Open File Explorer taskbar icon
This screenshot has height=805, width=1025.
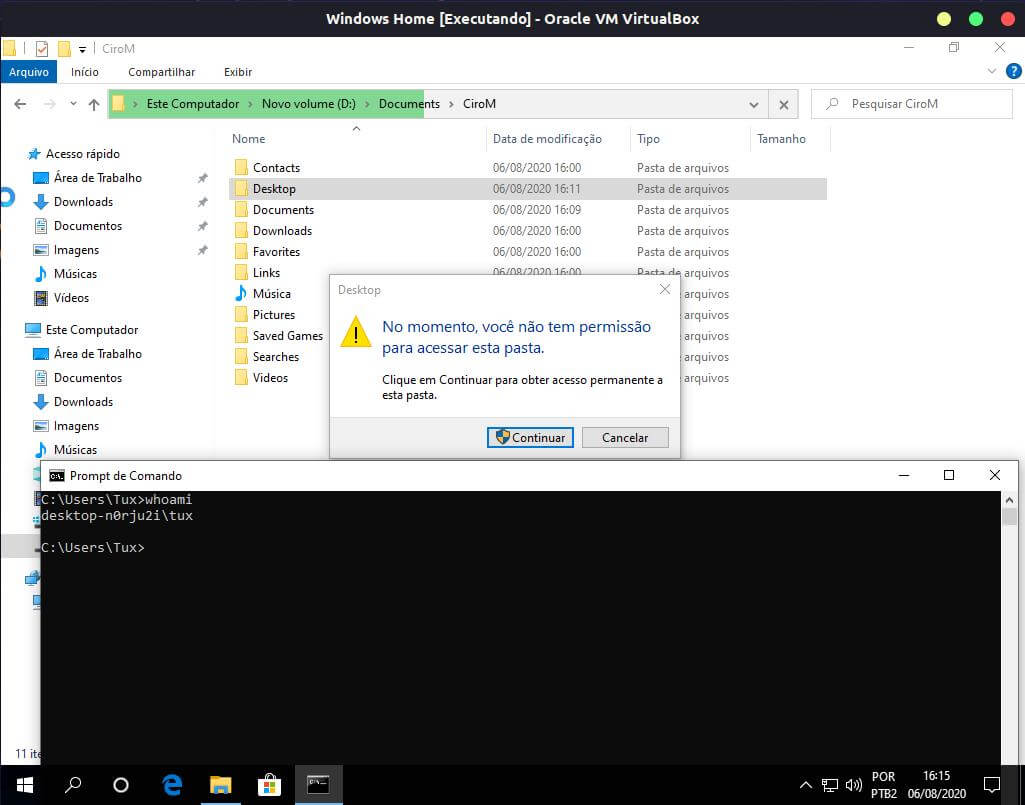tap(221, 785)
